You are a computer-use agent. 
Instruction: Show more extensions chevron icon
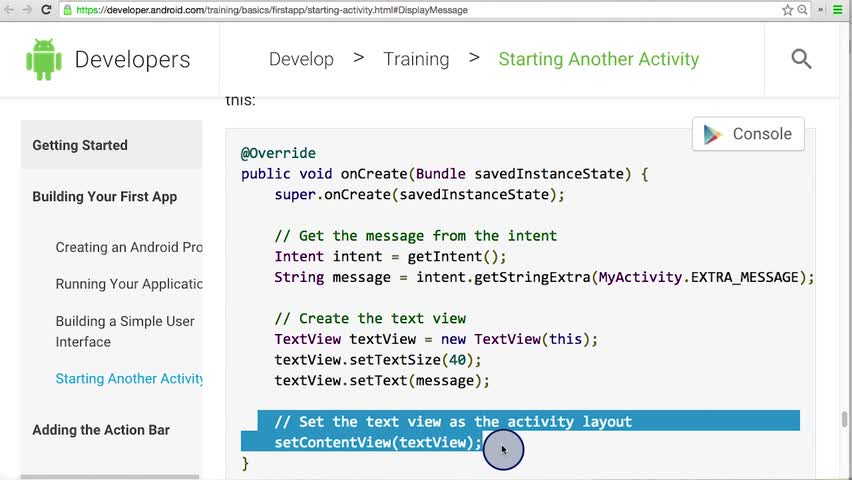820,10
